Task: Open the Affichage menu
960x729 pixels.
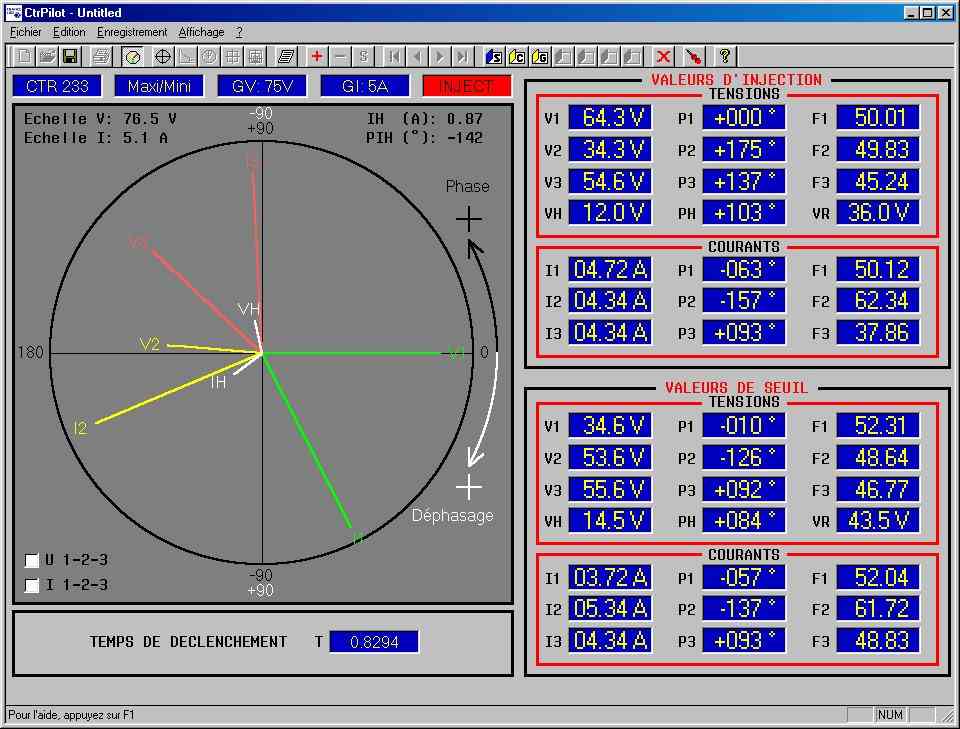Action: coord(201,32)
